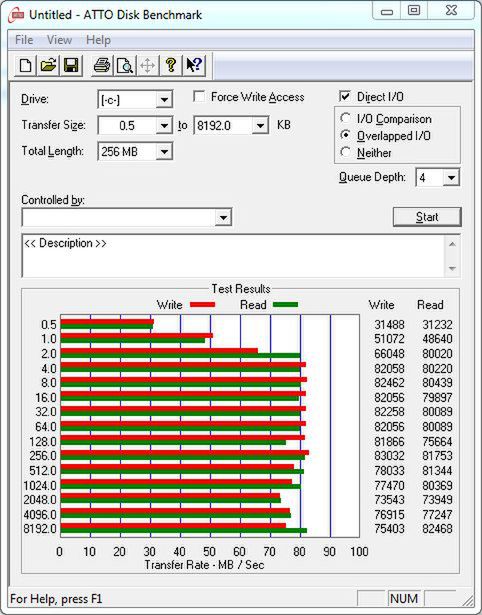
Task: Click inside the Description text box
Action: pos(233,256)
